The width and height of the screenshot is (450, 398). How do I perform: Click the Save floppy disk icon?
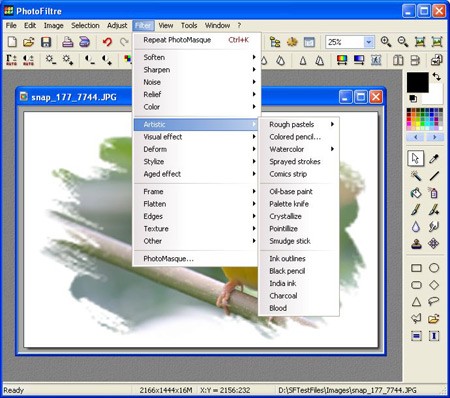[46, 42]
